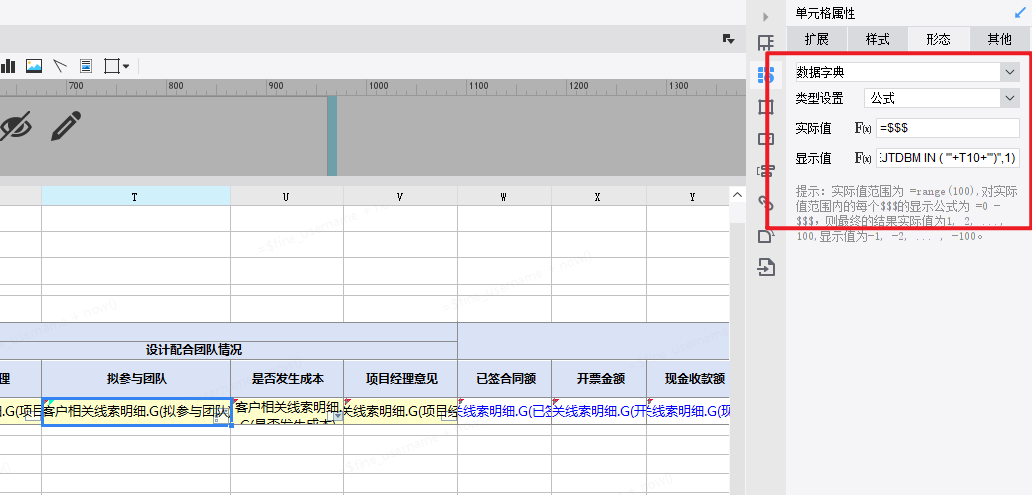Toggle the crossed-eye visibility icon
Screen dimensions: 1032x495
pos(15,126)
